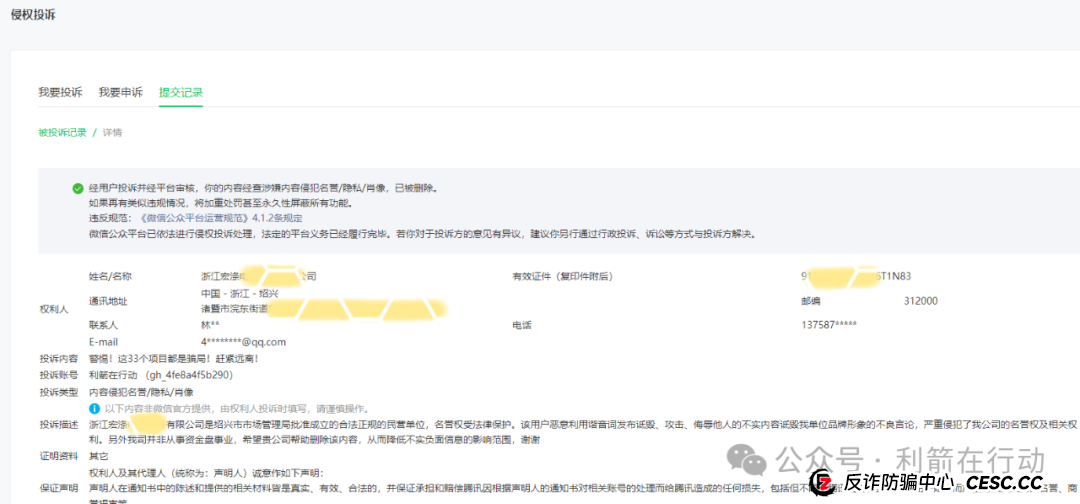Viewport: 1080px width, 504px height.
Task: Switch to the 我要申诉 tab
Action: tap(120, 92)
